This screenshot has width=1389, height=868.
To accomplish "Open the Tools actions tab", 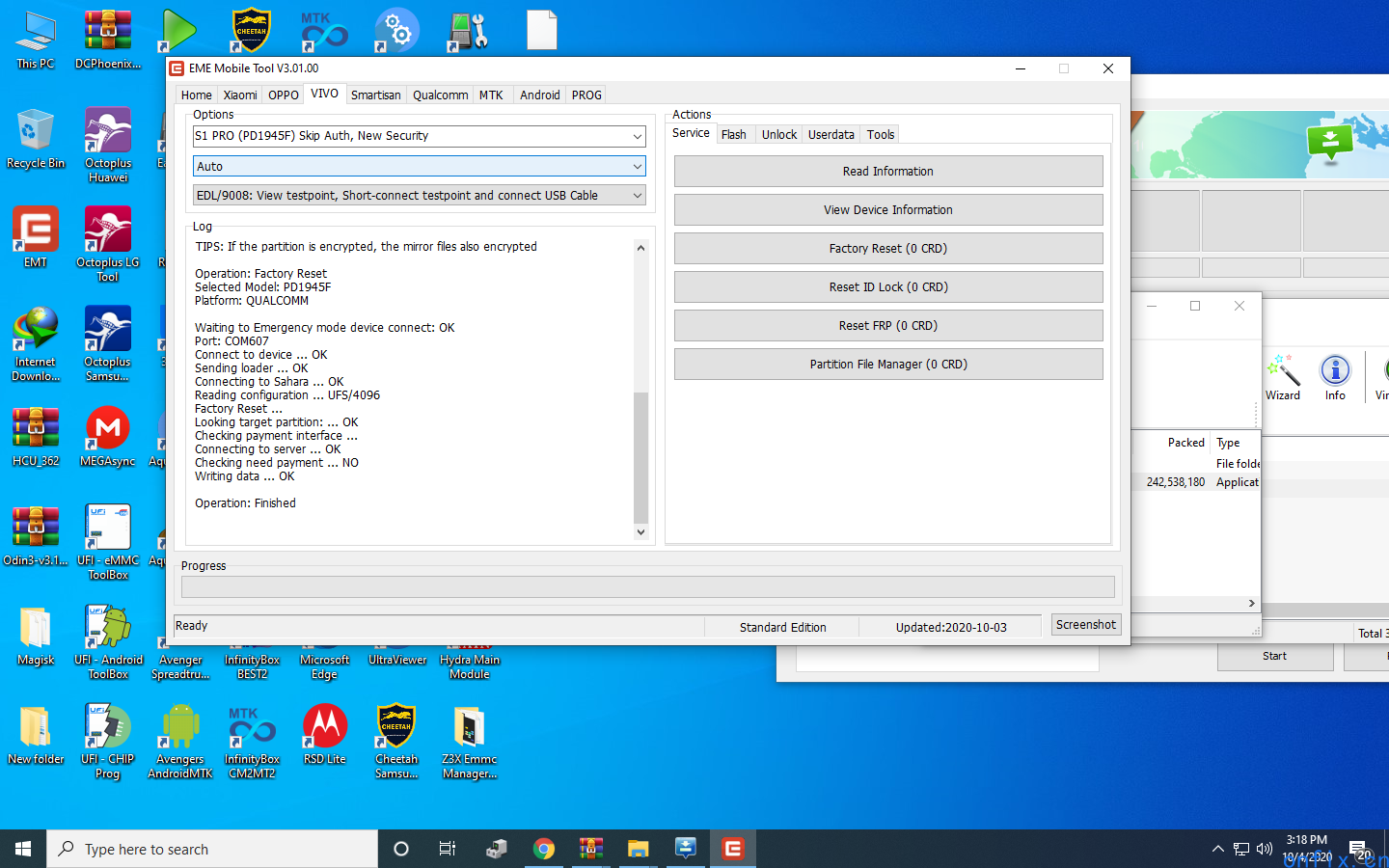I will click(880, 134).
